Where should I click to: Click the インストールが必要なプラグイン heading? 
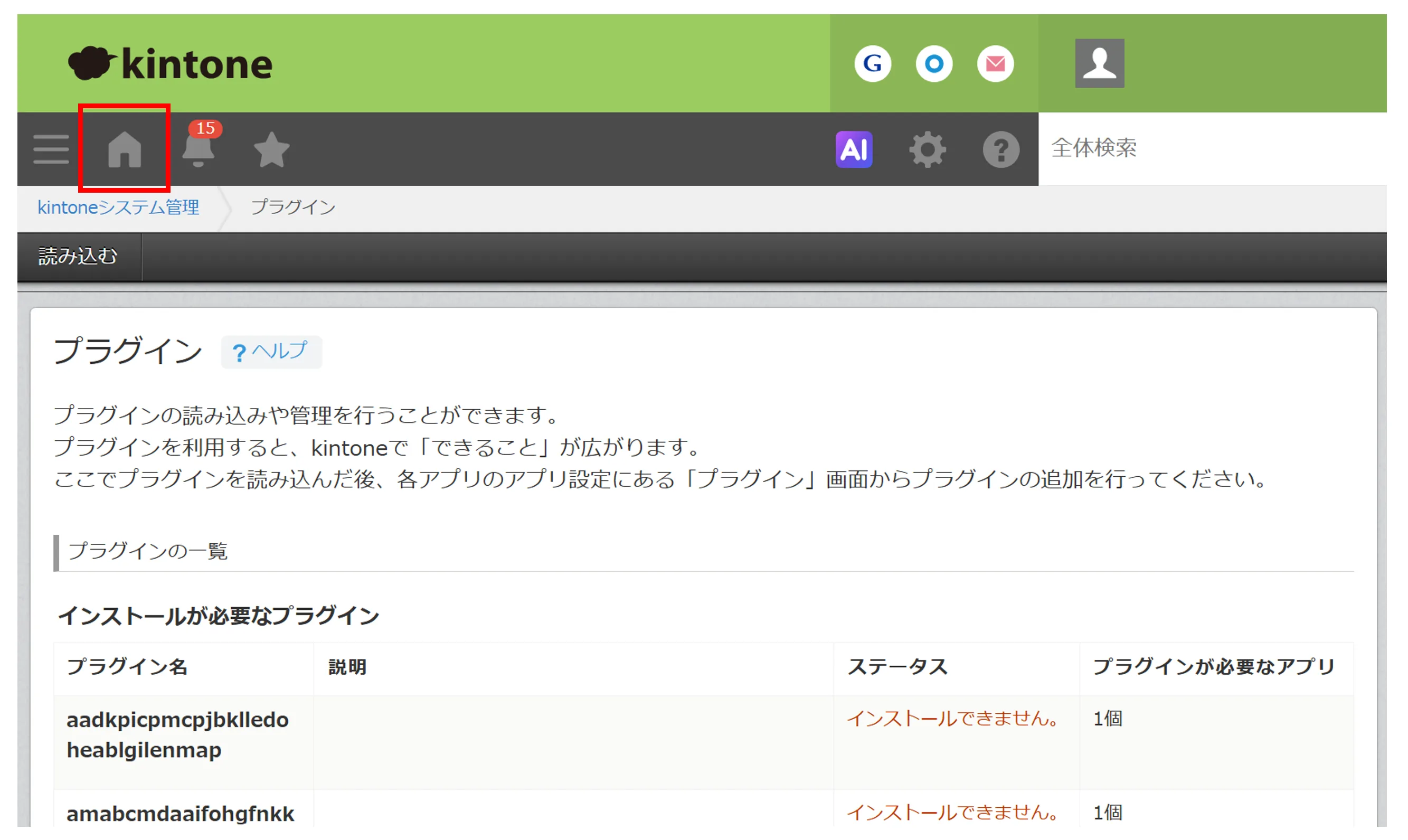(219, 615)
